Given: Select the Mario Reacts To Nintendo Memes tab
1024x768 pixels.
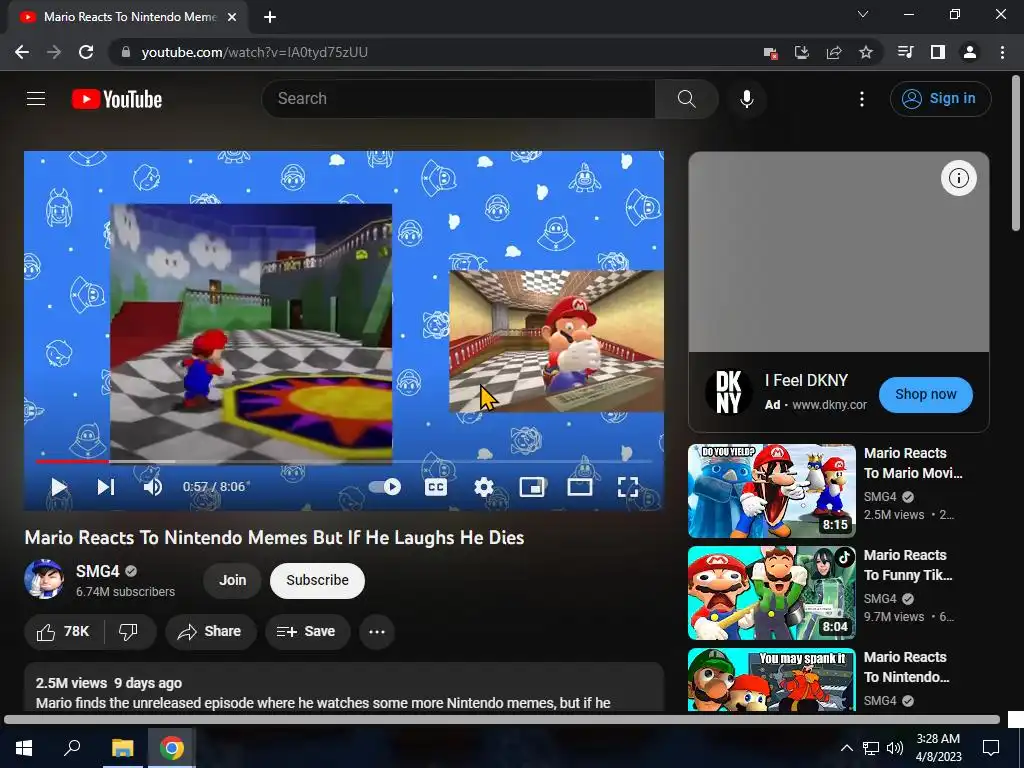Looking at the screenshot, I should point(128,17).
